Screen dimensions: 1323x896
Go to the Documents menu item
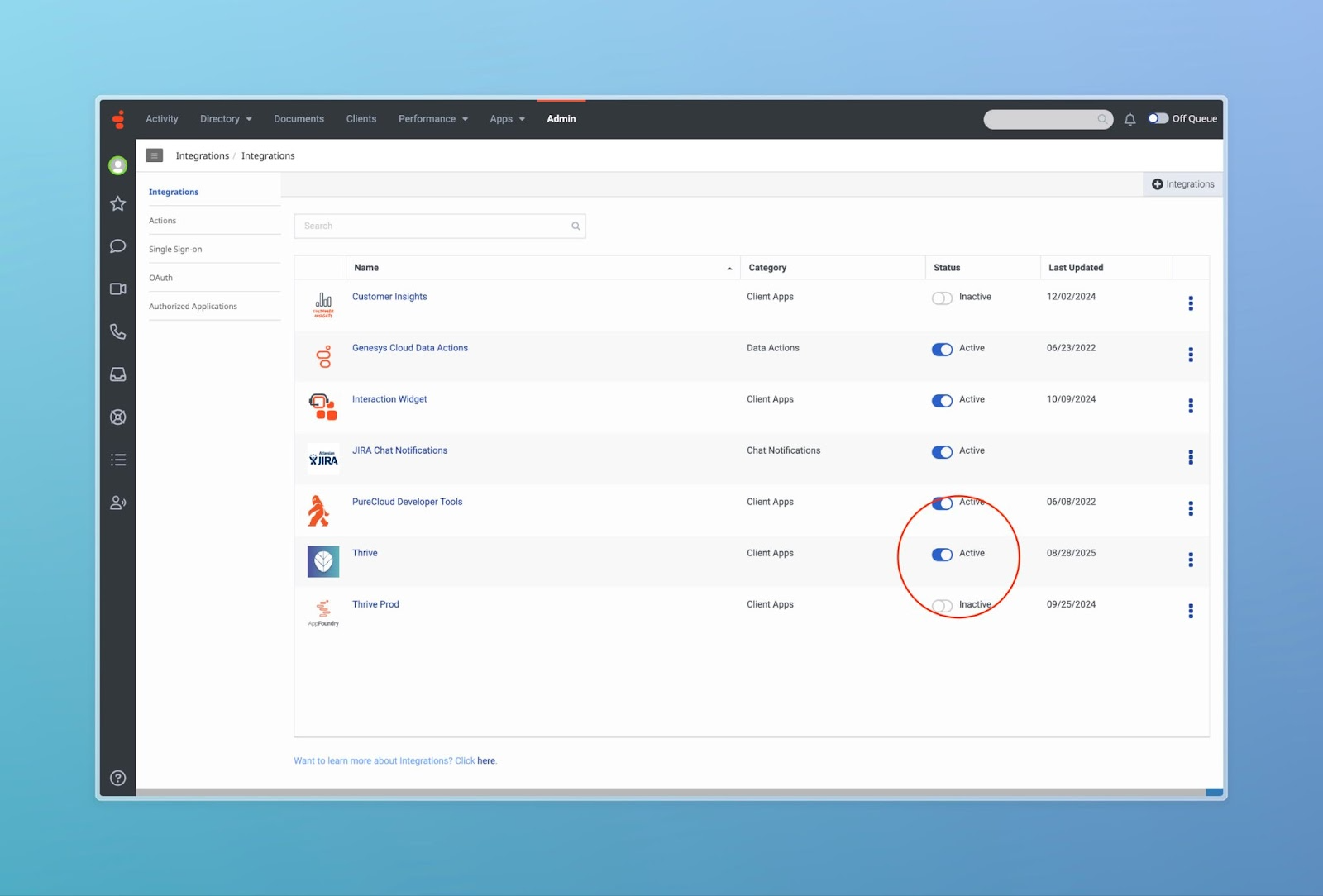[299, 119]
